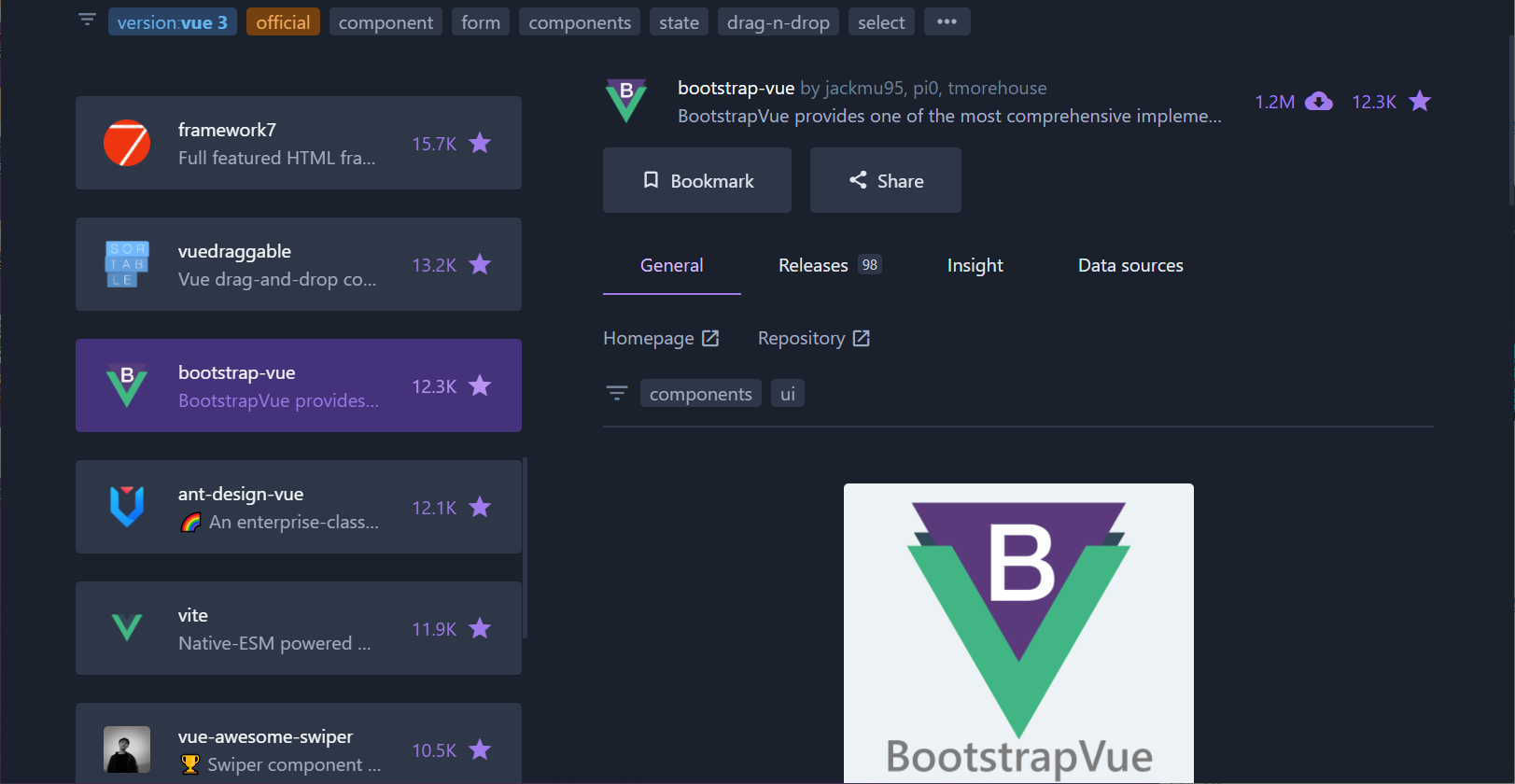This screenshot has width=1515, height=784.
Task: Click the framework7 red logo icon
Action: (x=127, y=143)
